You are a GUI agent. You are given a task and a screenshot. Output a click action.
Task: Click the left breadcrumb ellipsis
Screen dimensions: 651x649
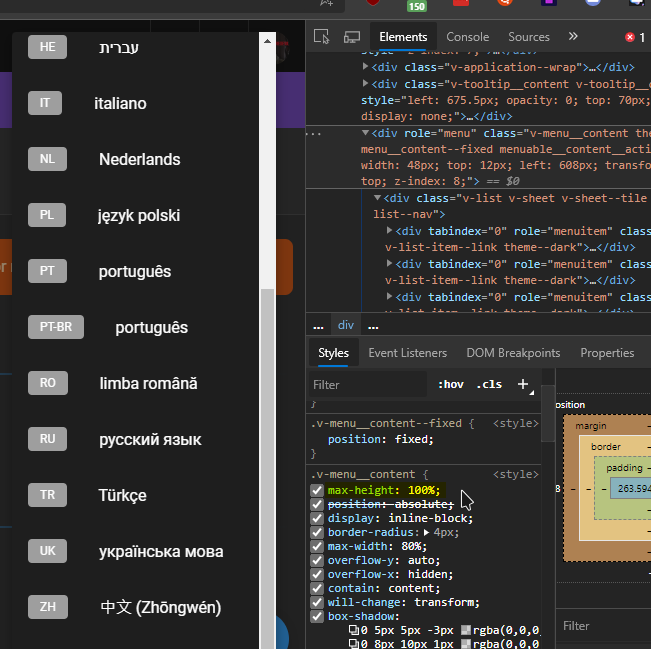pyautogui.click(x=318, y=326)
